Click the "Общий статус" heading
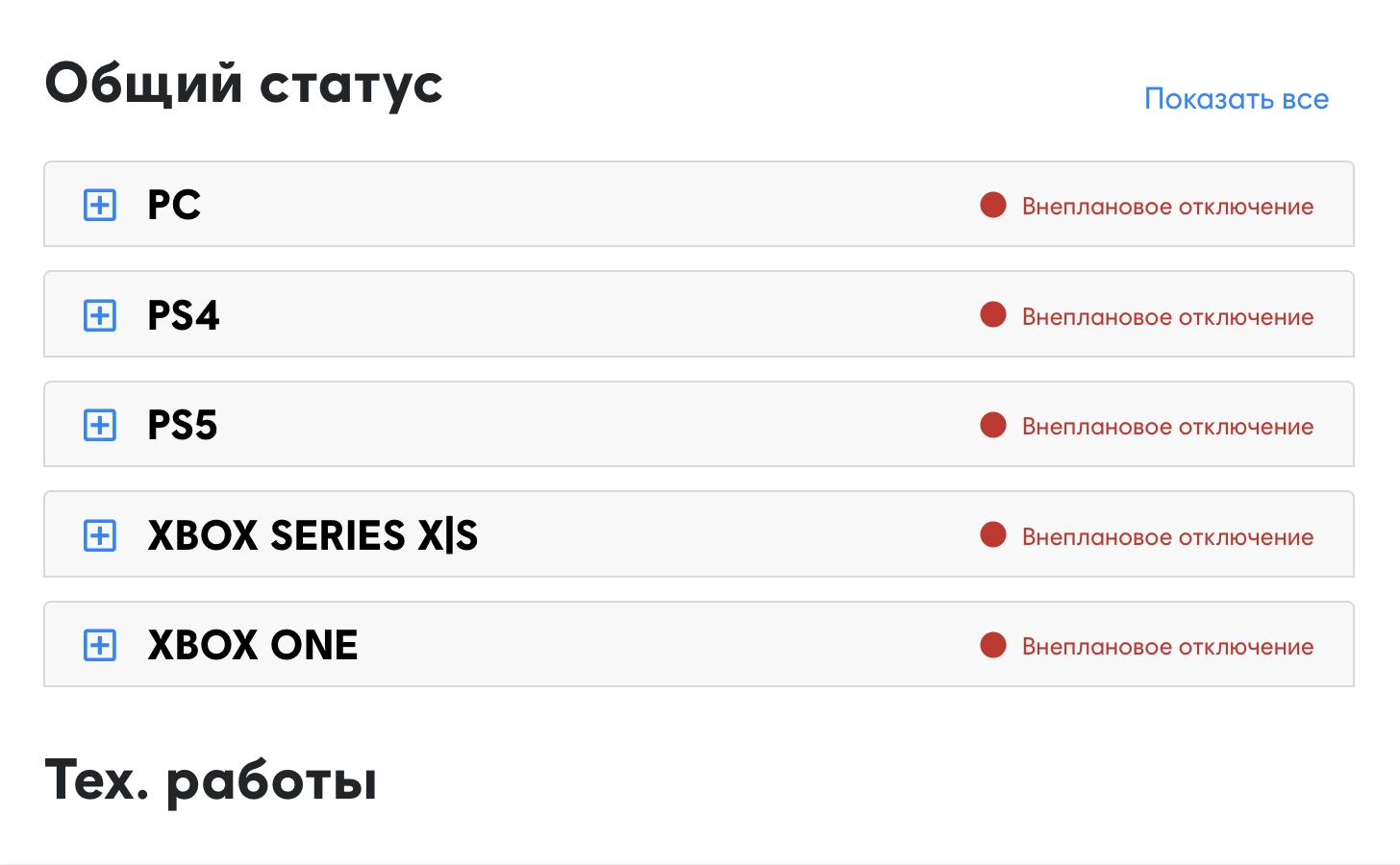 pyautogui.click(x=244, y=84)
